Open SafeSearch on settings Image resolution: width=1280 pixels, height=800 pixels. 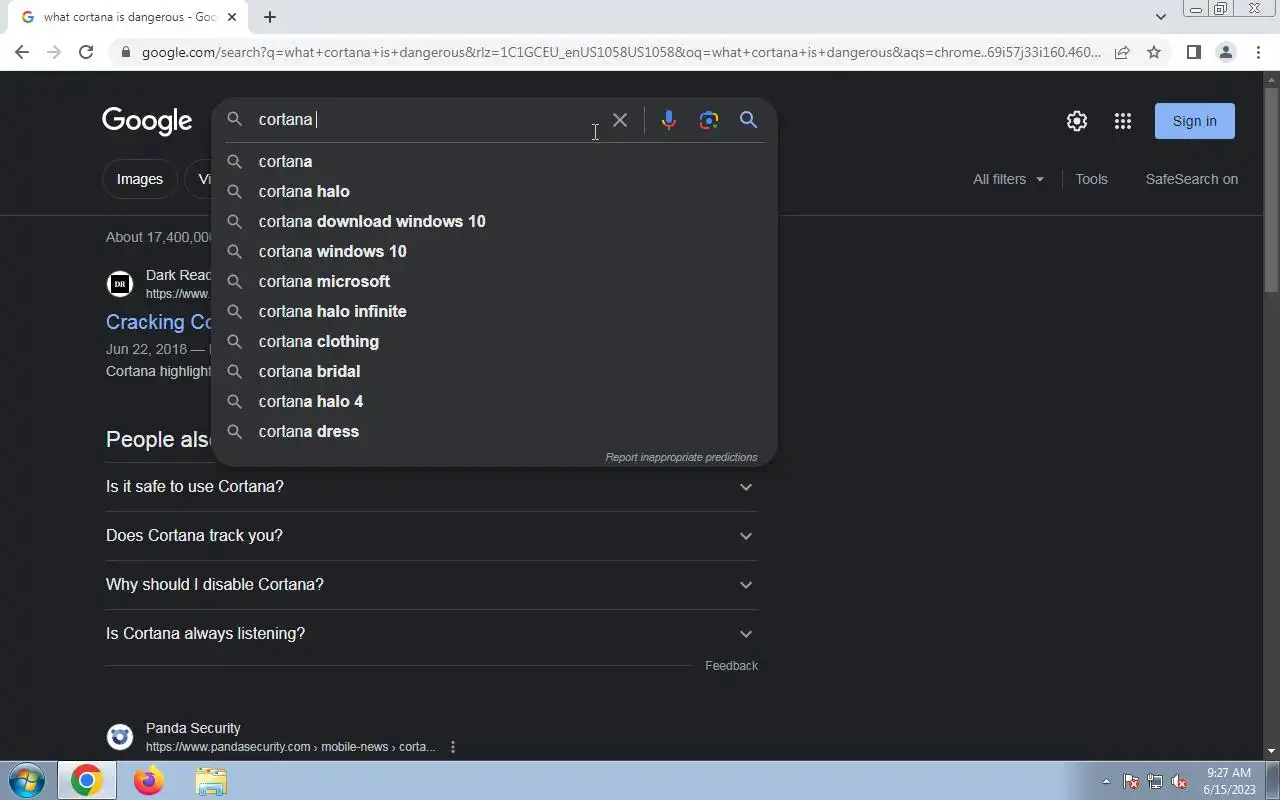click(1192, 179)
